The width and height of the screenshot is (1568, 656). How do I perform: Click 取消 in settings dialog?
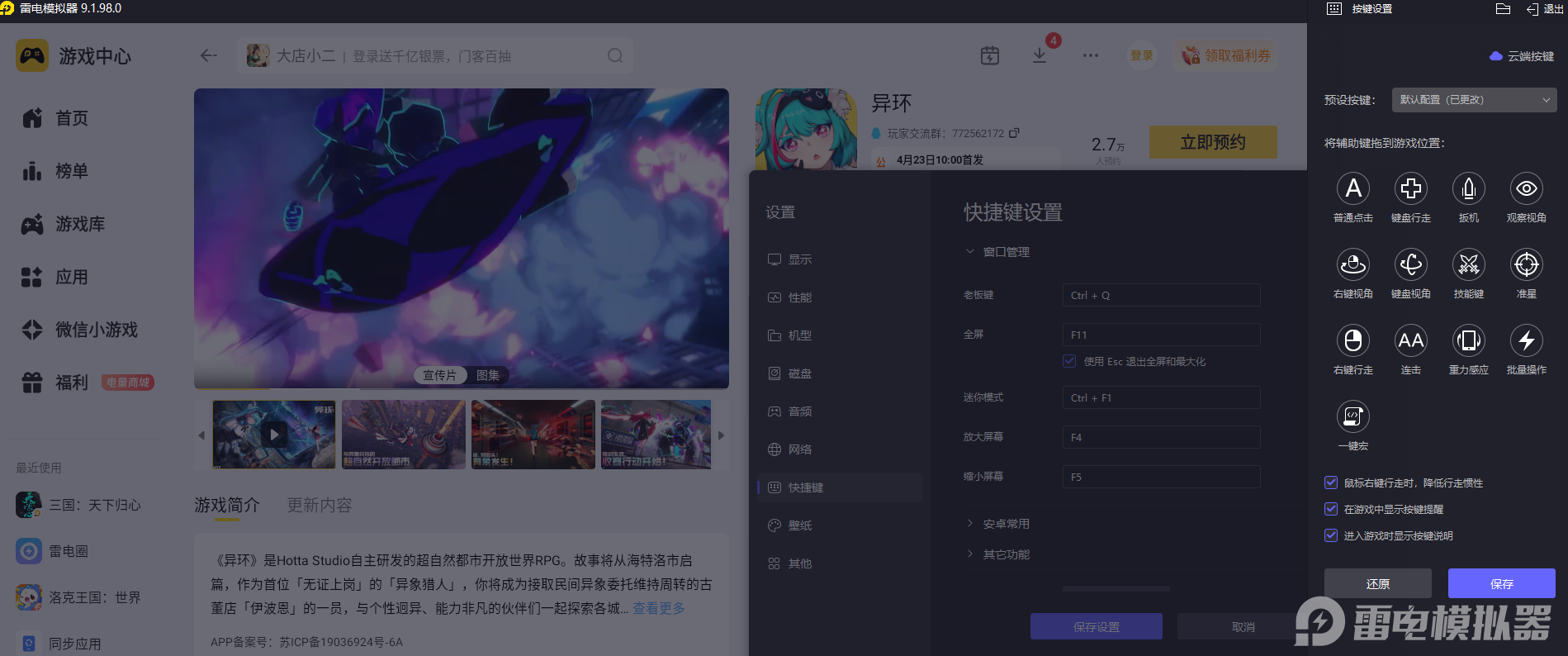tap(1243, 626)
